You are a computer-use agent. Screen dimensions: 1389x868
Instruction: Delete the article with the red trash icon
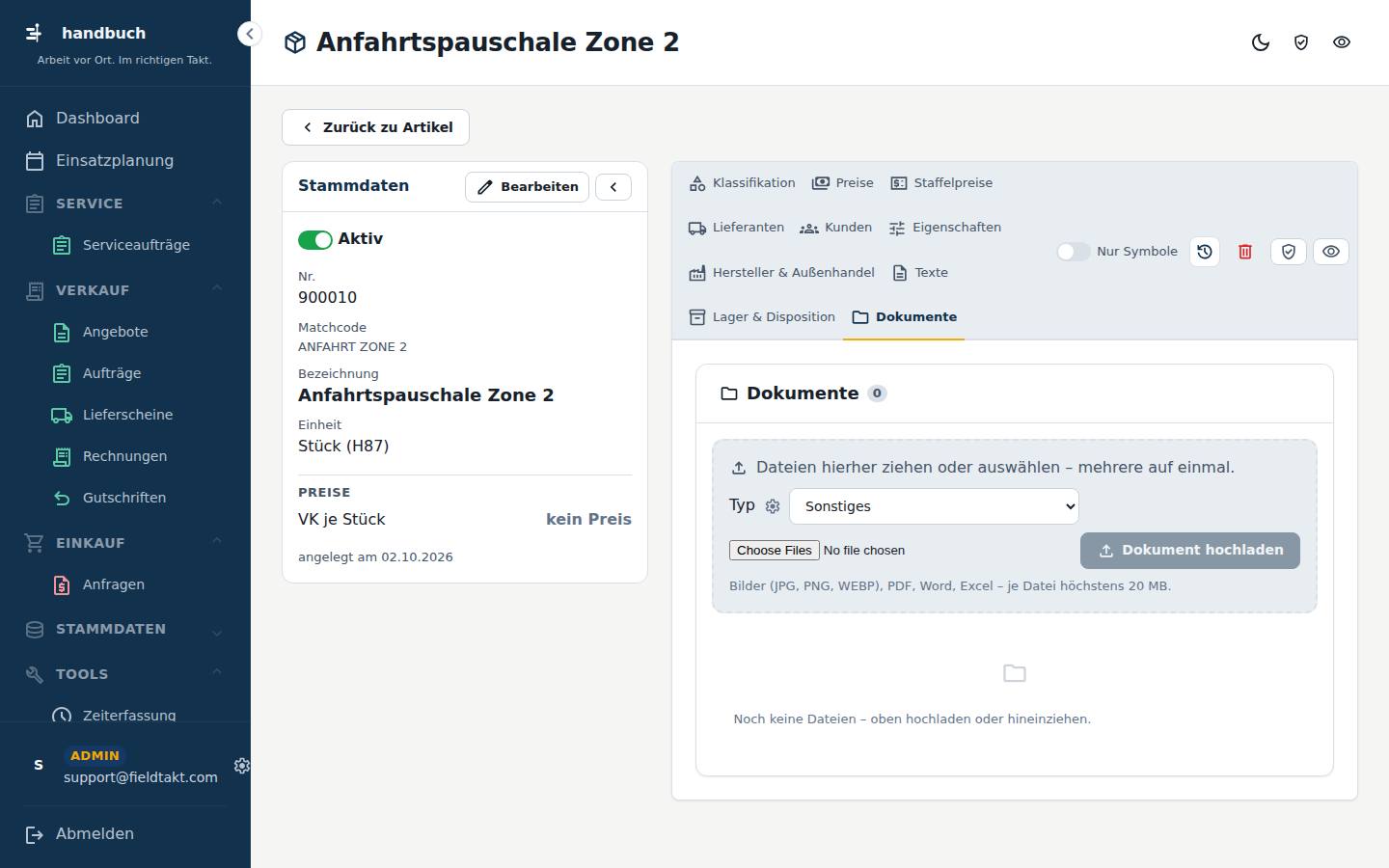pyautogui.click(x=1245, y=252)
